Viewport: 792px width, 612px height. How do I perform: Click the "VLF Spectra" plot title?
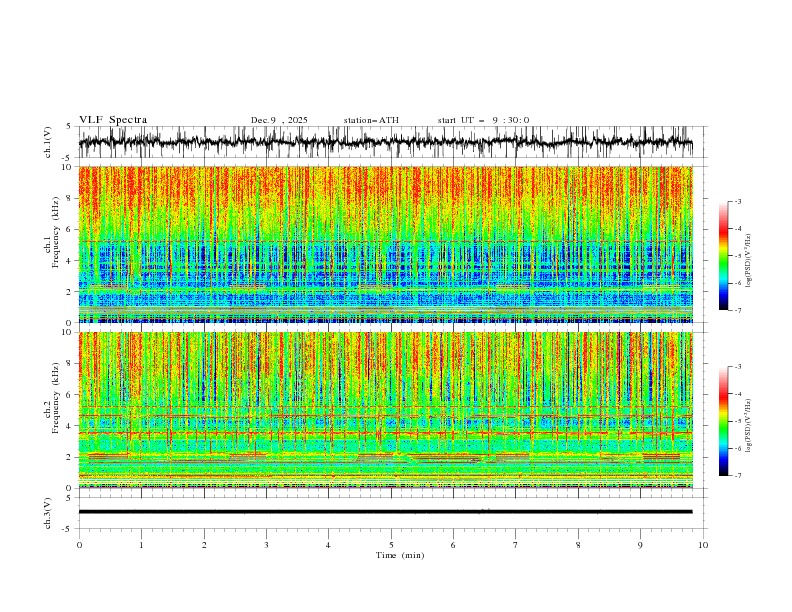(113, 120)
